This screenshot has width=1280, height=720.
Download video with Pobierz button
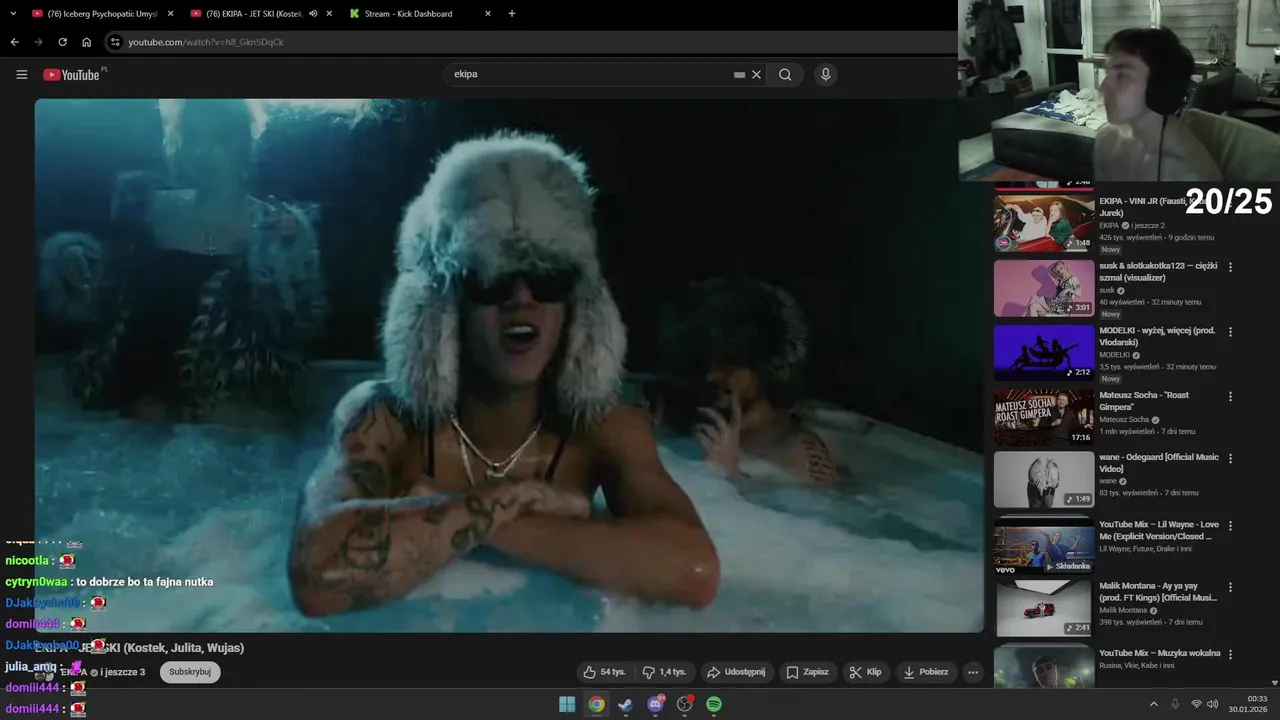[926, 672]
